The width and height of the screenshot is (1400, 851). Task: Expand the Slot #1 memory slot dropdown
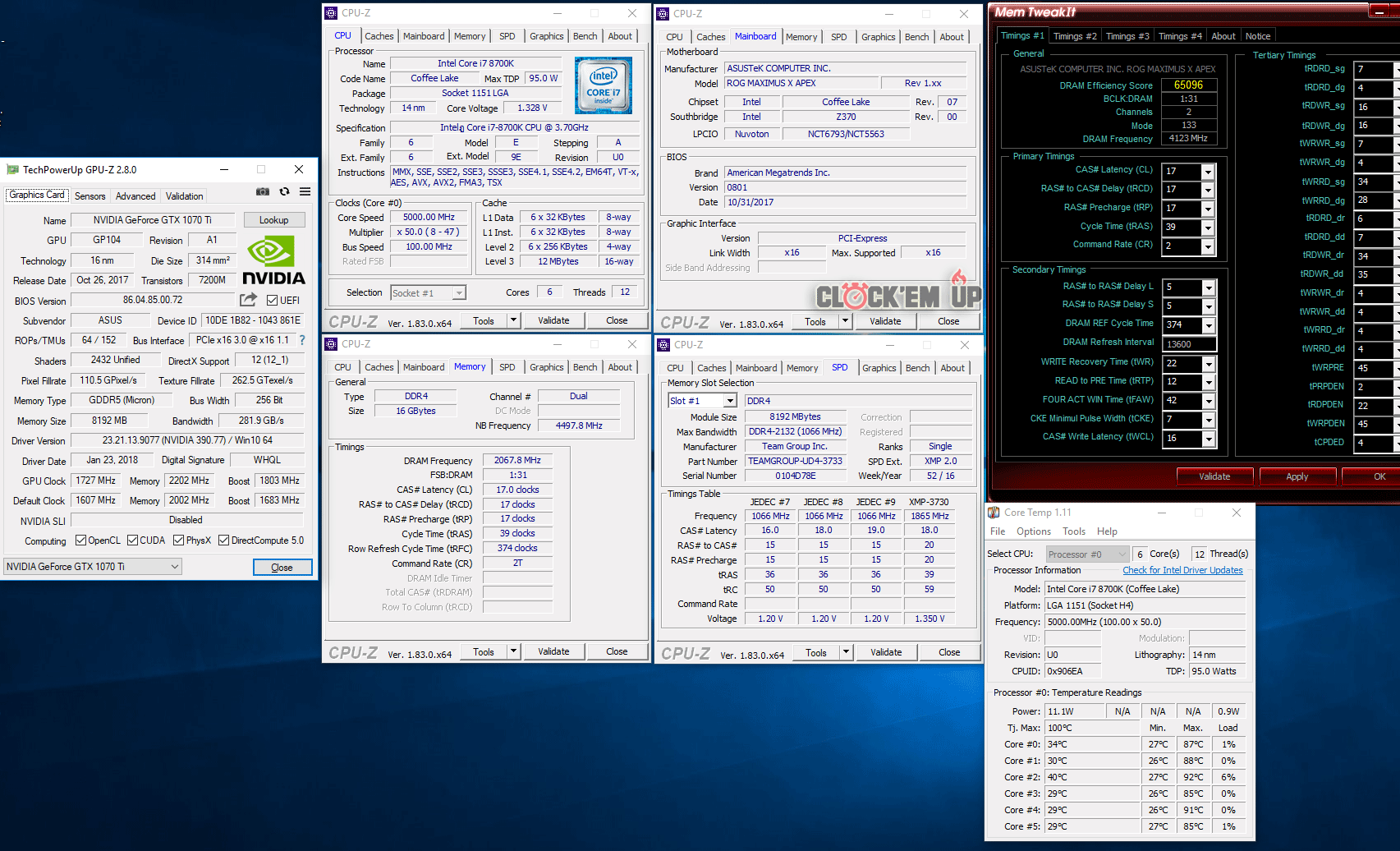coord(729,401)
